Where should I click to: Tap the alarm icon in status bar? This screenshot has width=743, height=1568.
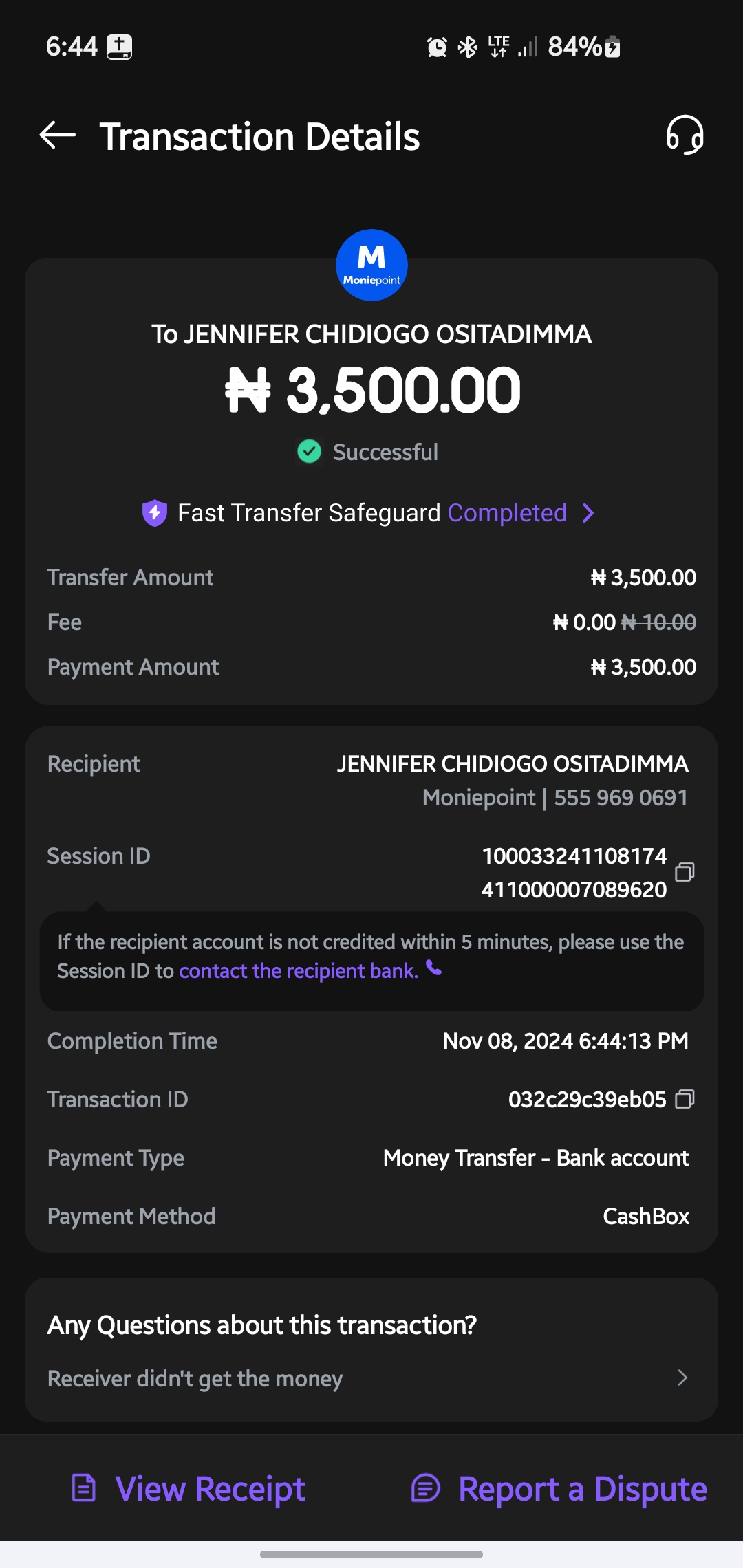pyautogui.click(x=437, y=47)
